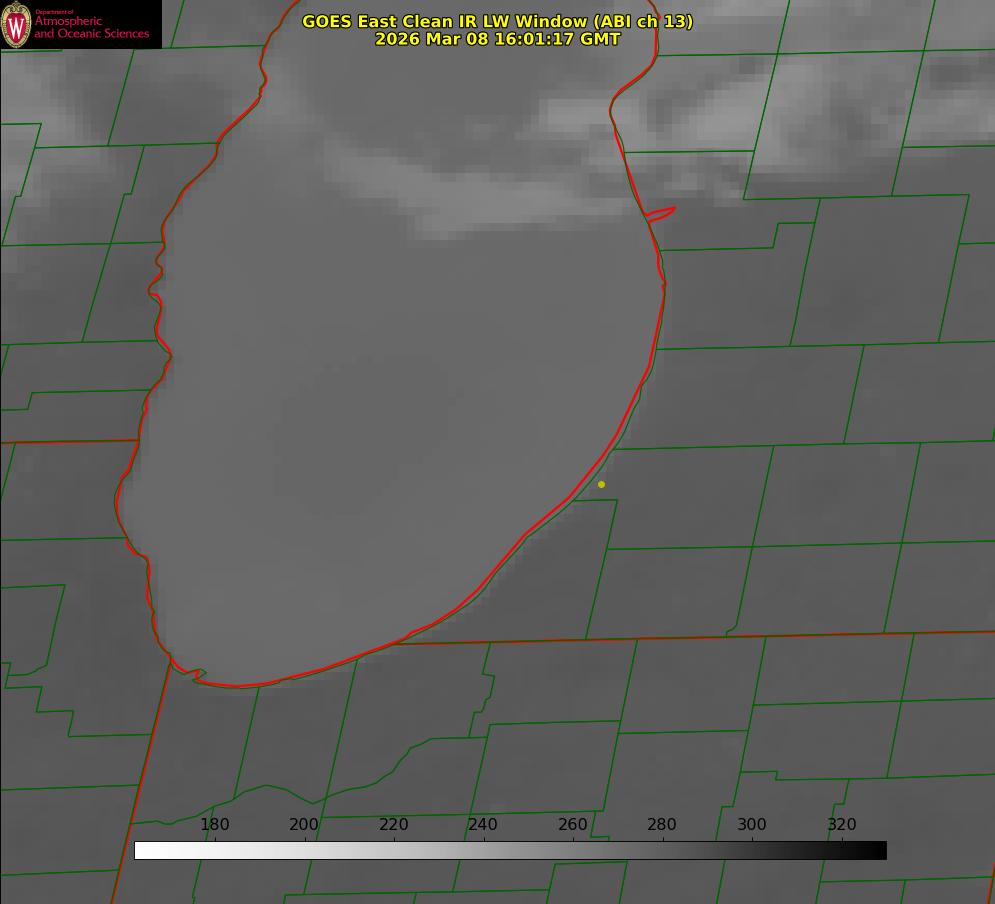Click the black warmest end of the colorbar

click(x=879, y=850)
